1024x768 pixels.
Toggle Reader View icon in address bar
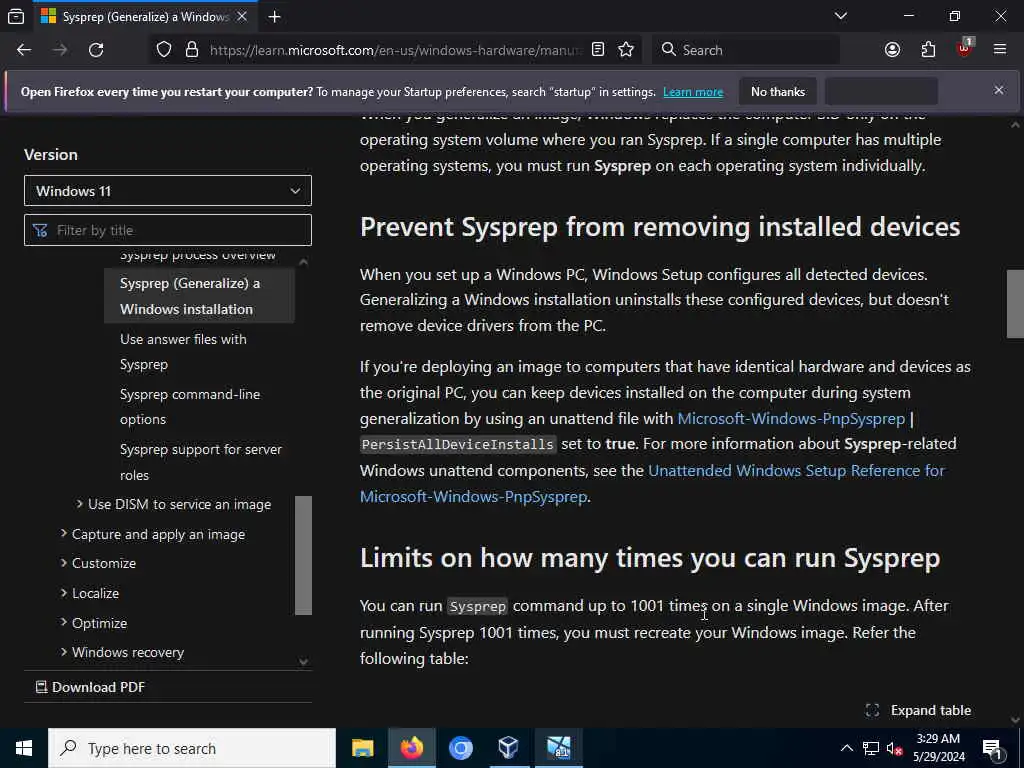tap(598, 50)
